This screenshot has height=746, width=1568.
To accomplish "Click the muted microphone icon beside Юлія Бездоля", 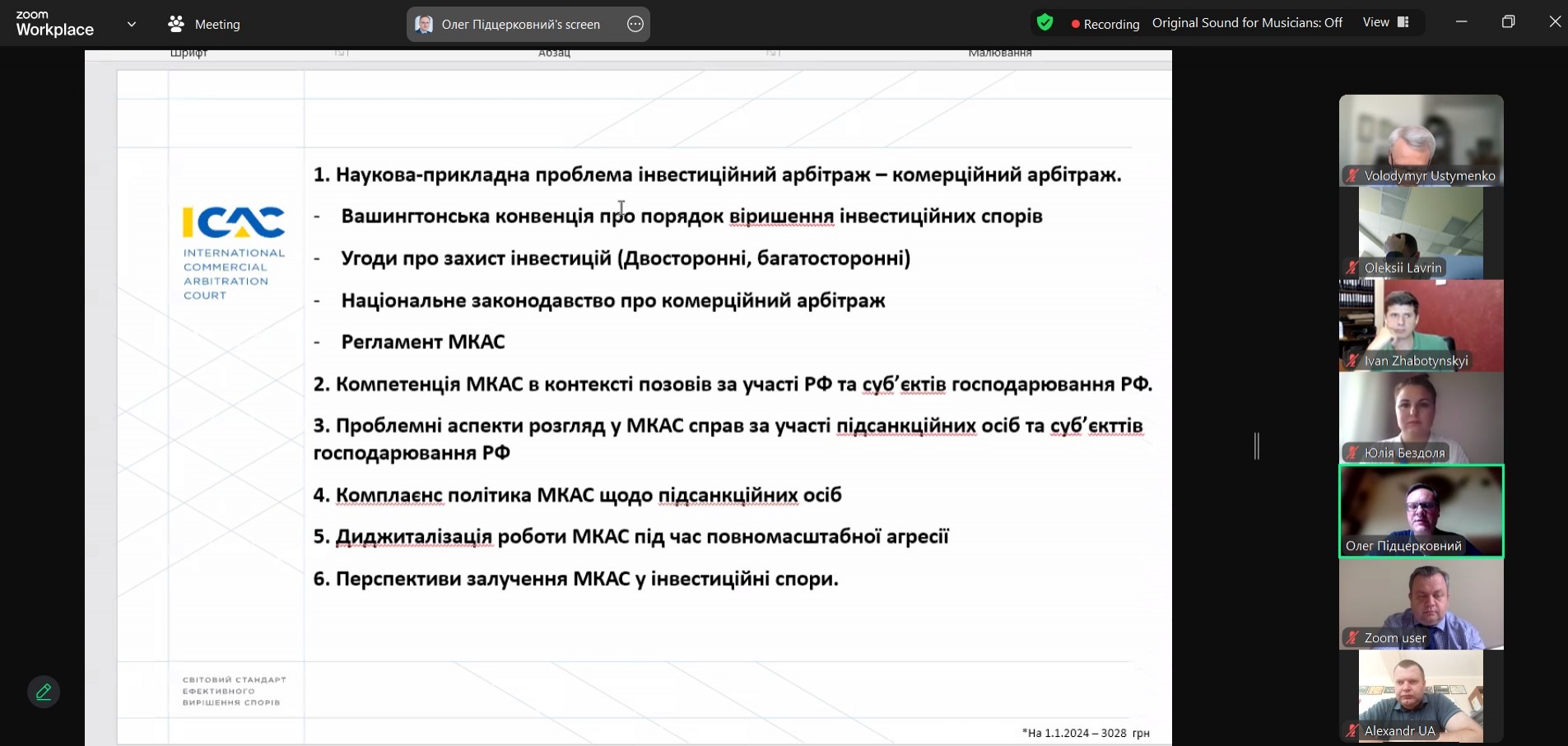I will coord(1352,453).
